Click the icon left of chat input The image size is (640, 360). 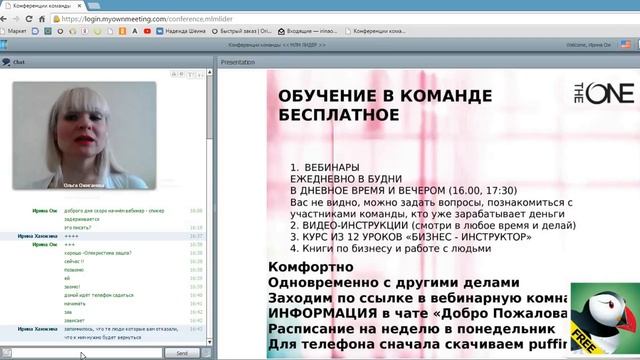pos(6,353)
